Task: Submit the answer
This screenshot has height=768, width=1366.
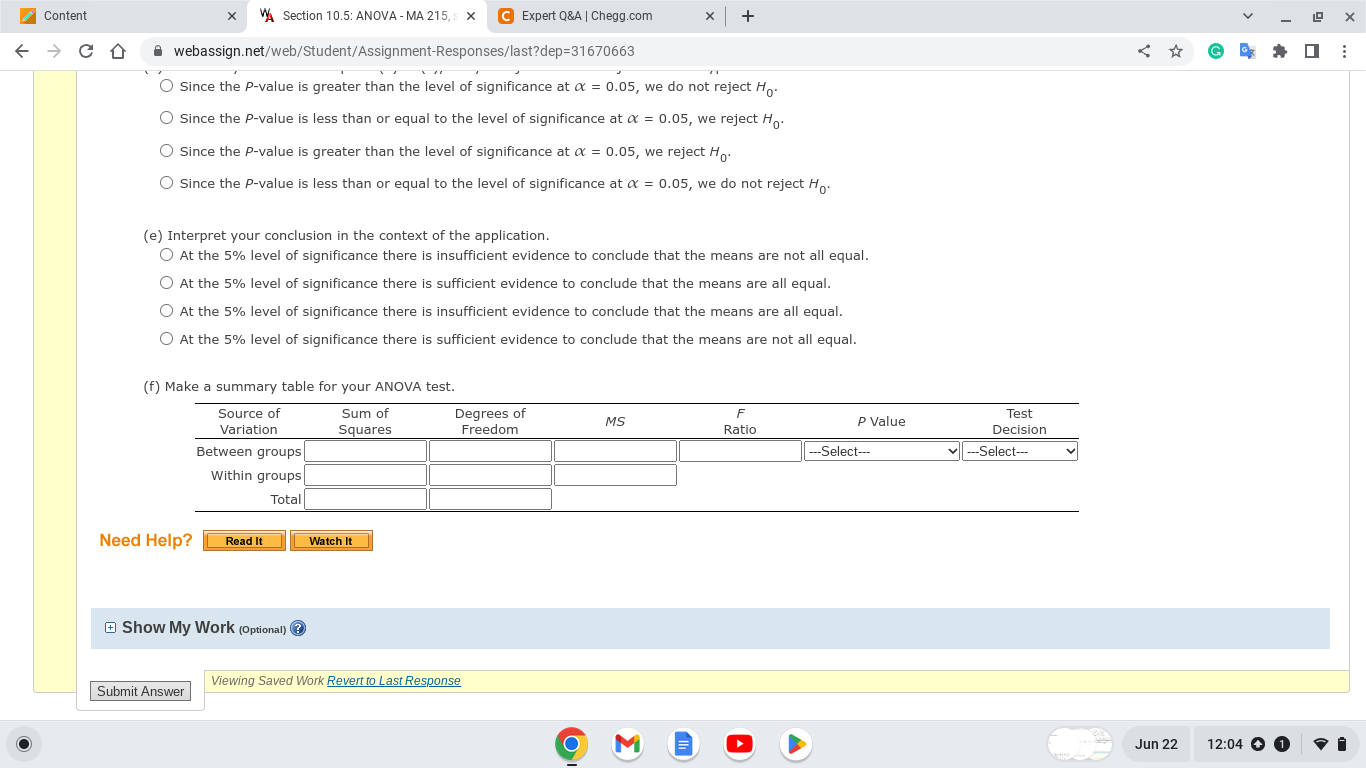Action: pos(141,691)
